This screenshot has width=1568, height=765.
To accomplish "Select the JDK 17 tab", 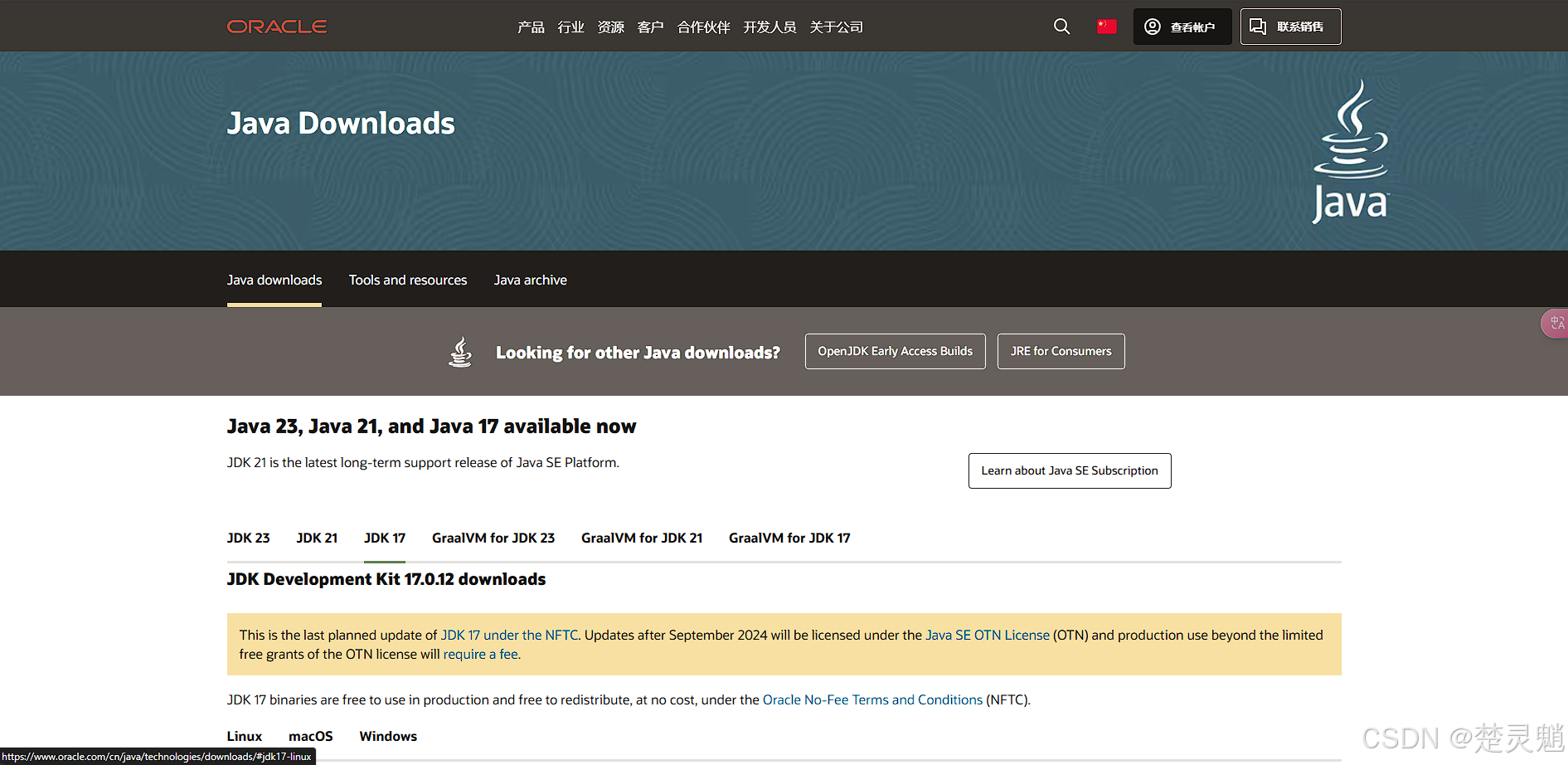I will (385, 538).
